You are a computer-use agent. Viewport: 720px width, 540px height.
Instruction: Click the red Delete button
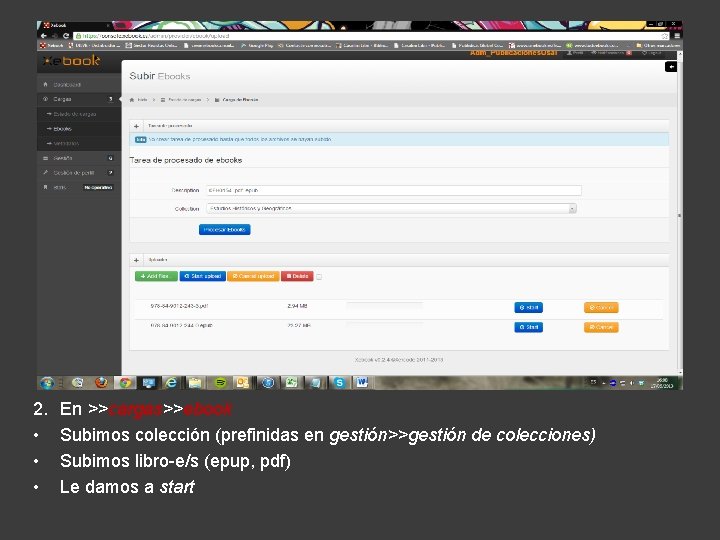tap(298, 276)
